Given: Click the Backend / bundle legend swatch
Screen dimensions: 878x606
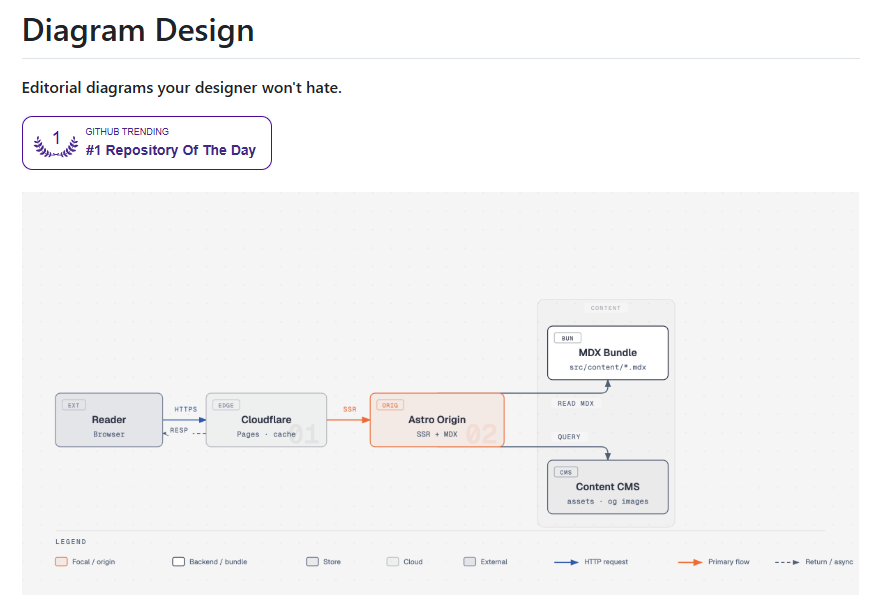Looking at the screenshot, I should (179, 562).
